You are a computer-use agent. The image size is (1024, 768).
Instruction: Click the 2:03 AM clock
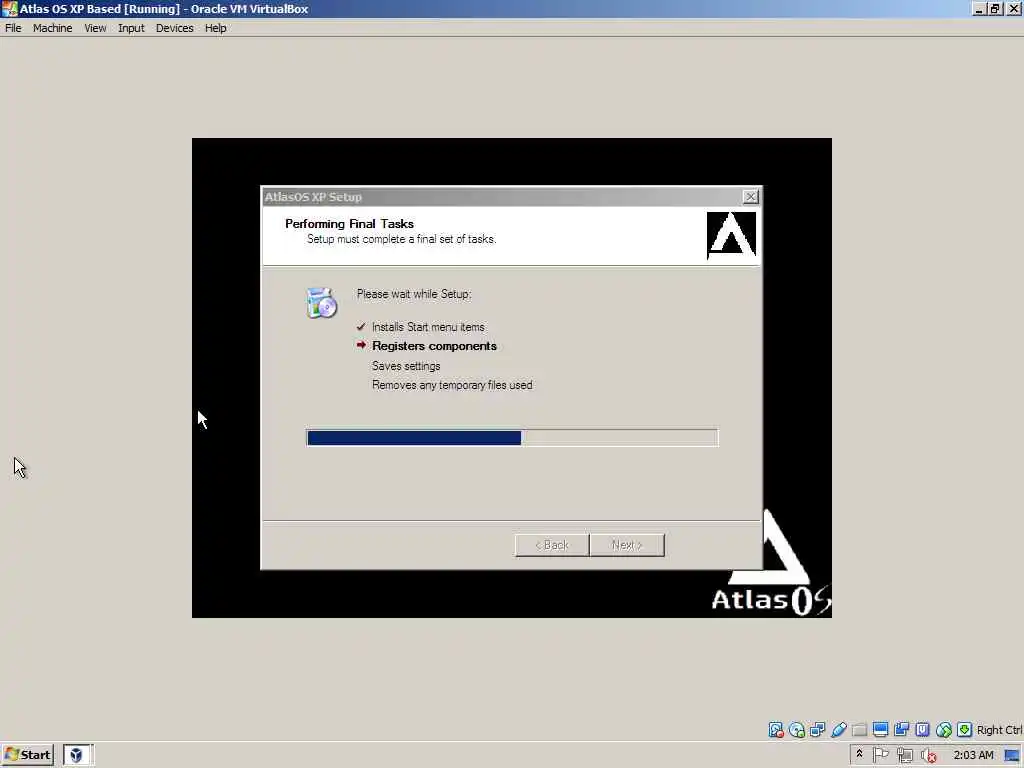973,755
